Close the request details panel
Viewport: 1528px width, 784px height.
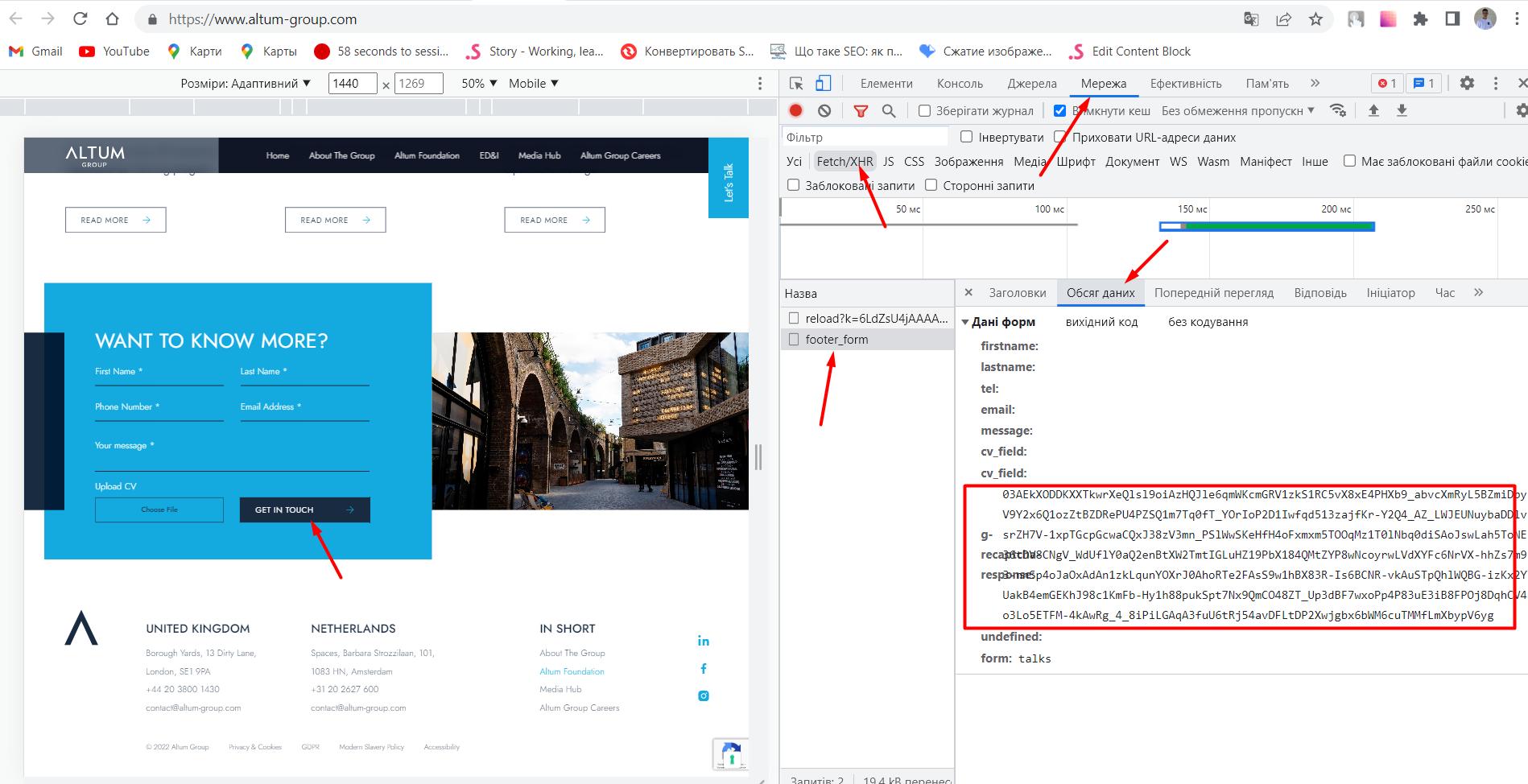(x=968, y=292)
